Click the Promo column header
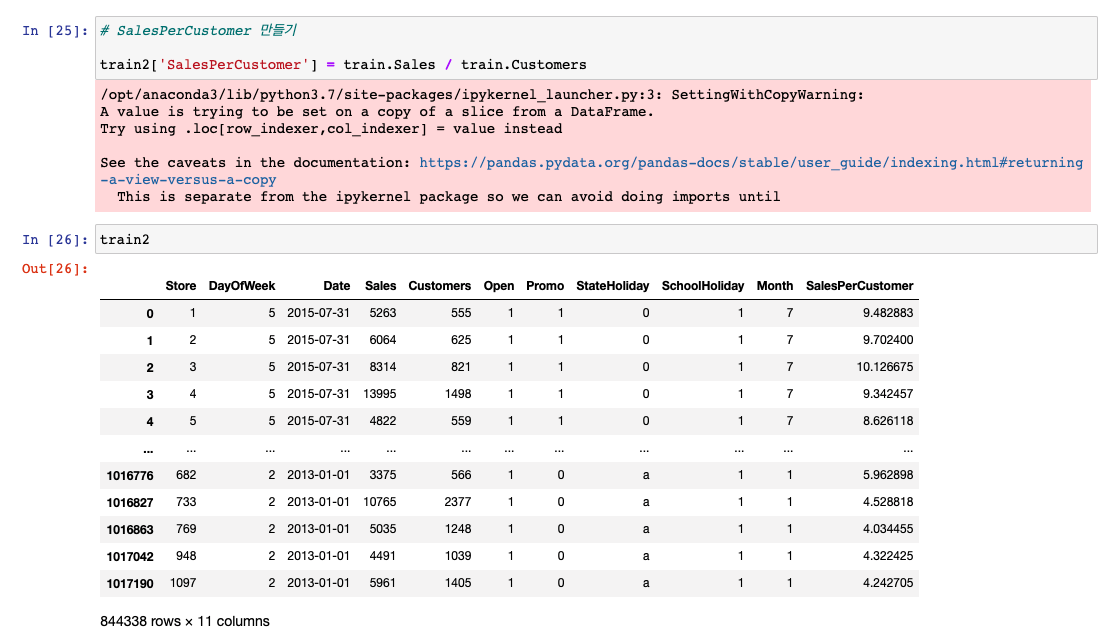Screen dimensions: 1112x638 (545, 286)
